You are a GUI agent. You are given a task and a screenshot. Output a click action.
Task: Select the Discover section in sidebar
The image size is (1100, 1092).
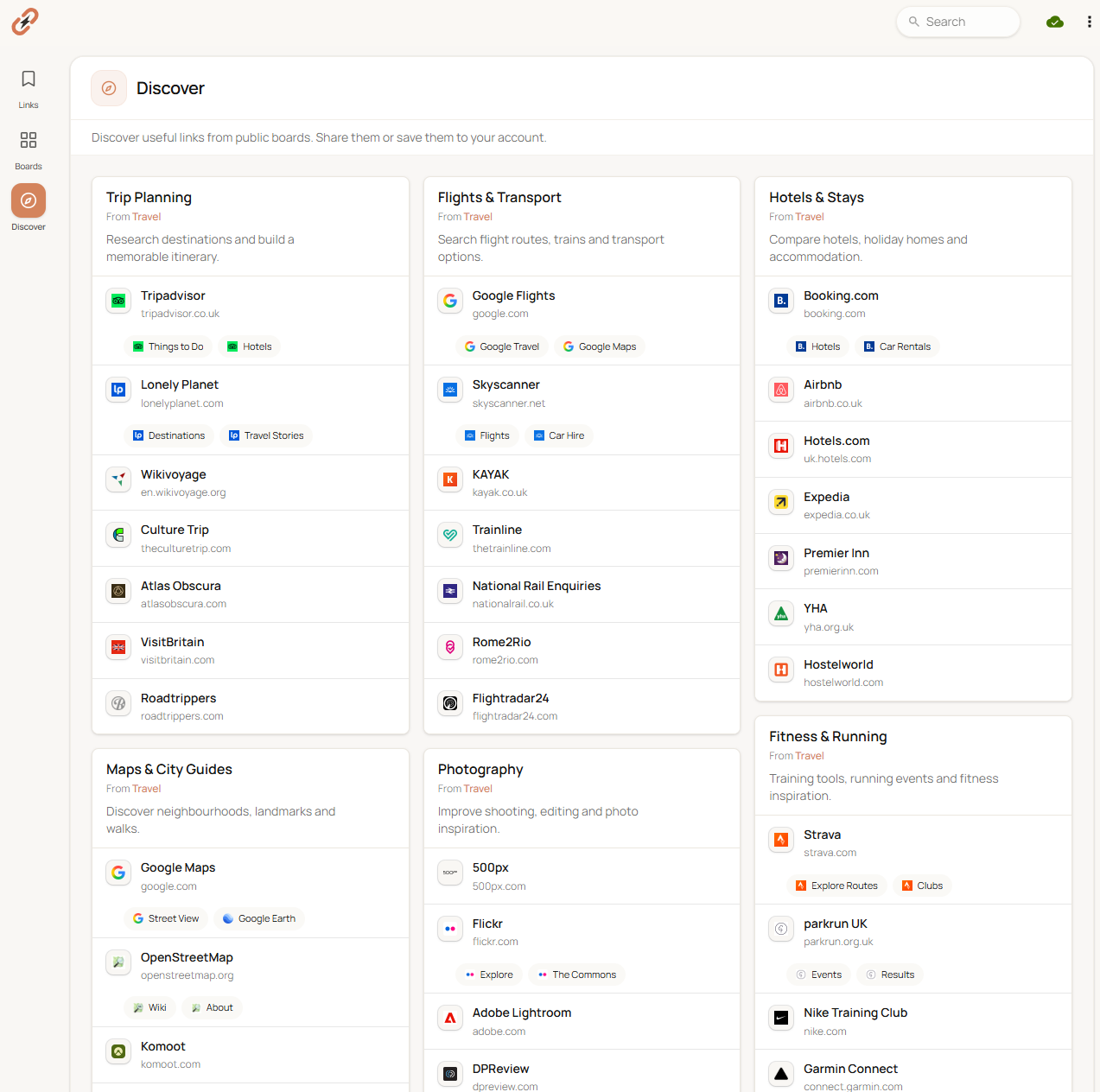tap(29, 208)
